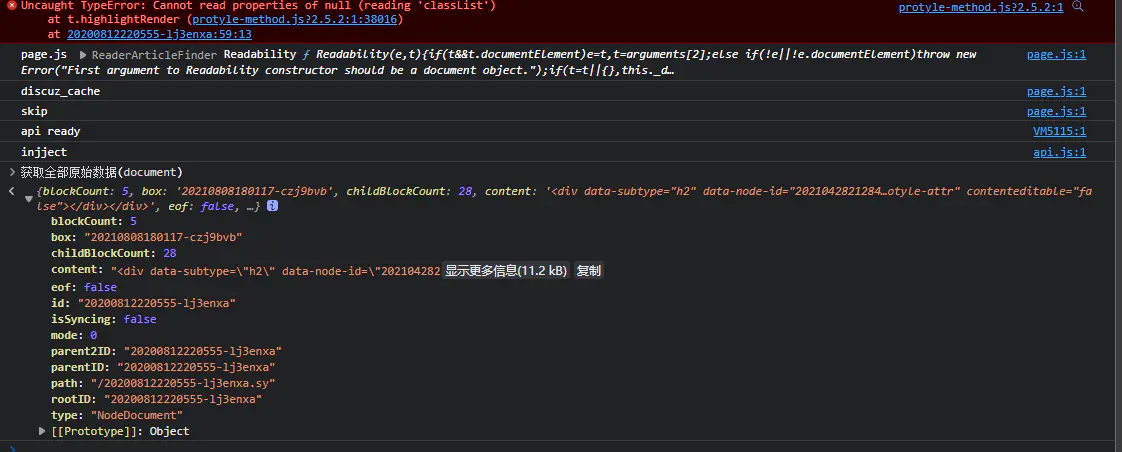The width and height of the screenshot is (1122, 452).
Task: Open page.js:1 link on Readability row
Action: click(x=1056, y=54)
